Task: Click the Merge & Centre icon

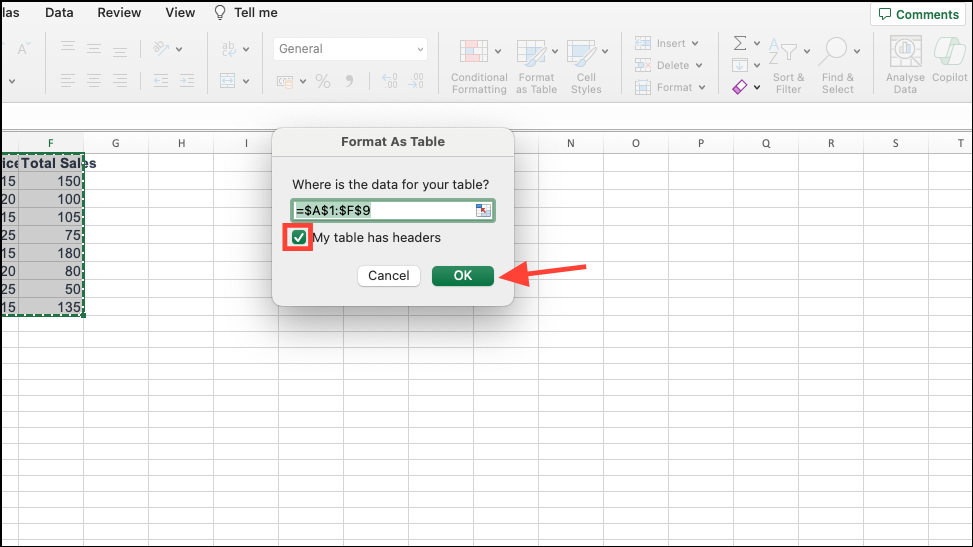Action: pyautogui.click(x=228, y=81)
